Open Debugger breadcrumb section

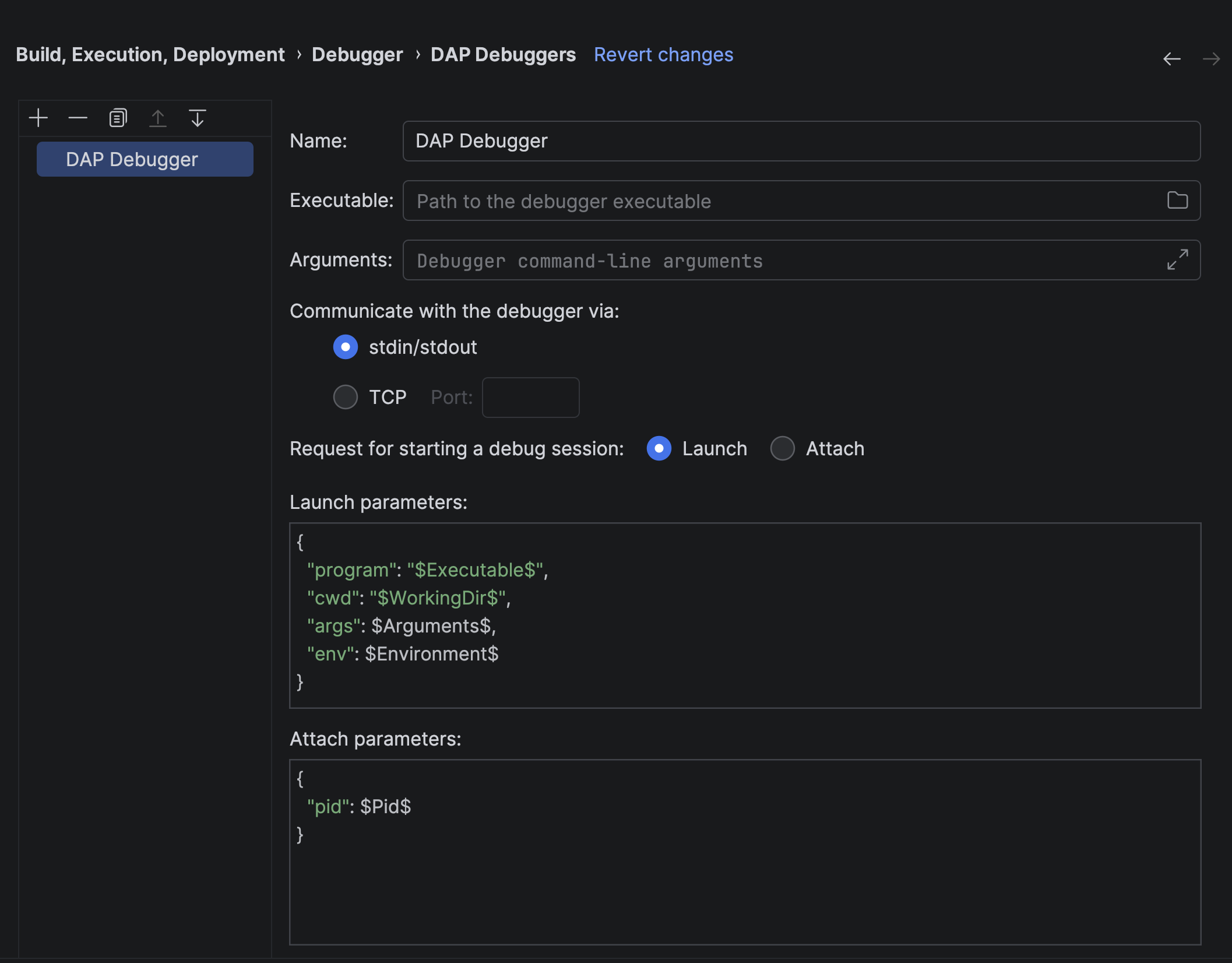(357, 55)
